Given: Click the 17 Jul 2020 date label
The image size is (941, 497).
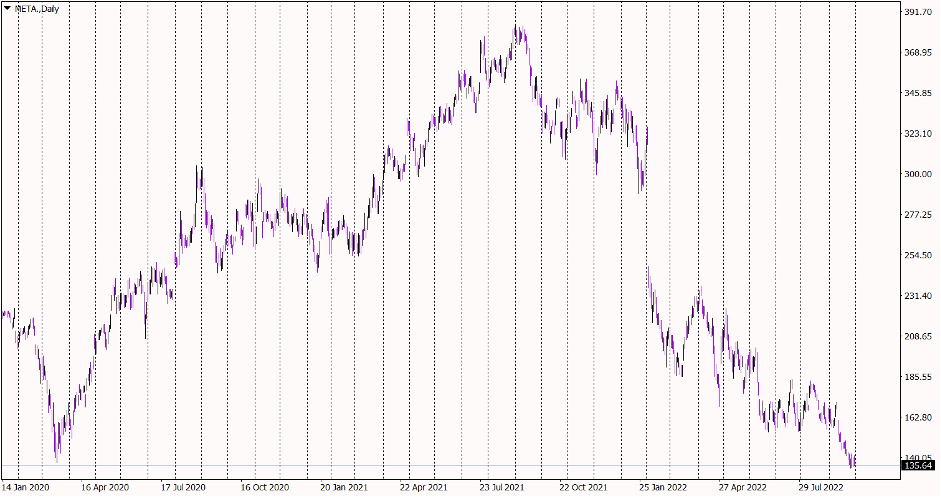Looking at the screenshot, I should pyautogui.click(x=184, y=487).
